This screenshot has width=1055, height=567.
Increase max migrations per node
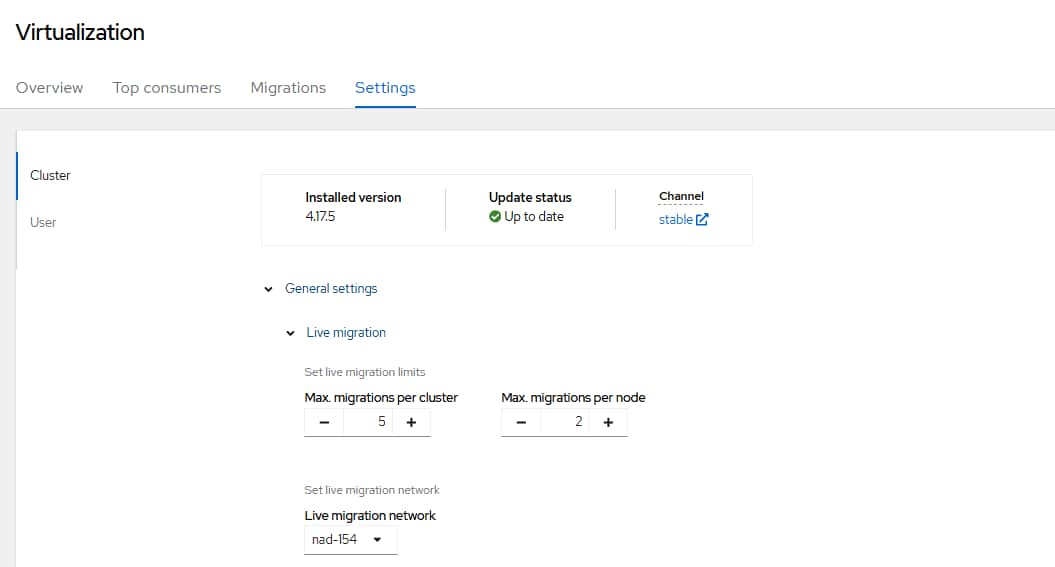(608, 422)
